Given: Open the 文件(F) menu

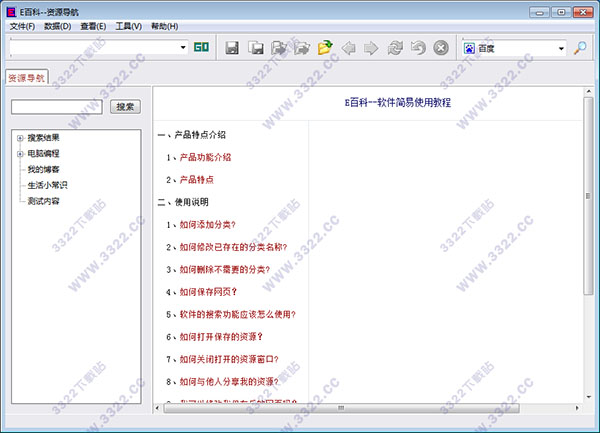Looking at the screenshot, I should coord(22,26).
